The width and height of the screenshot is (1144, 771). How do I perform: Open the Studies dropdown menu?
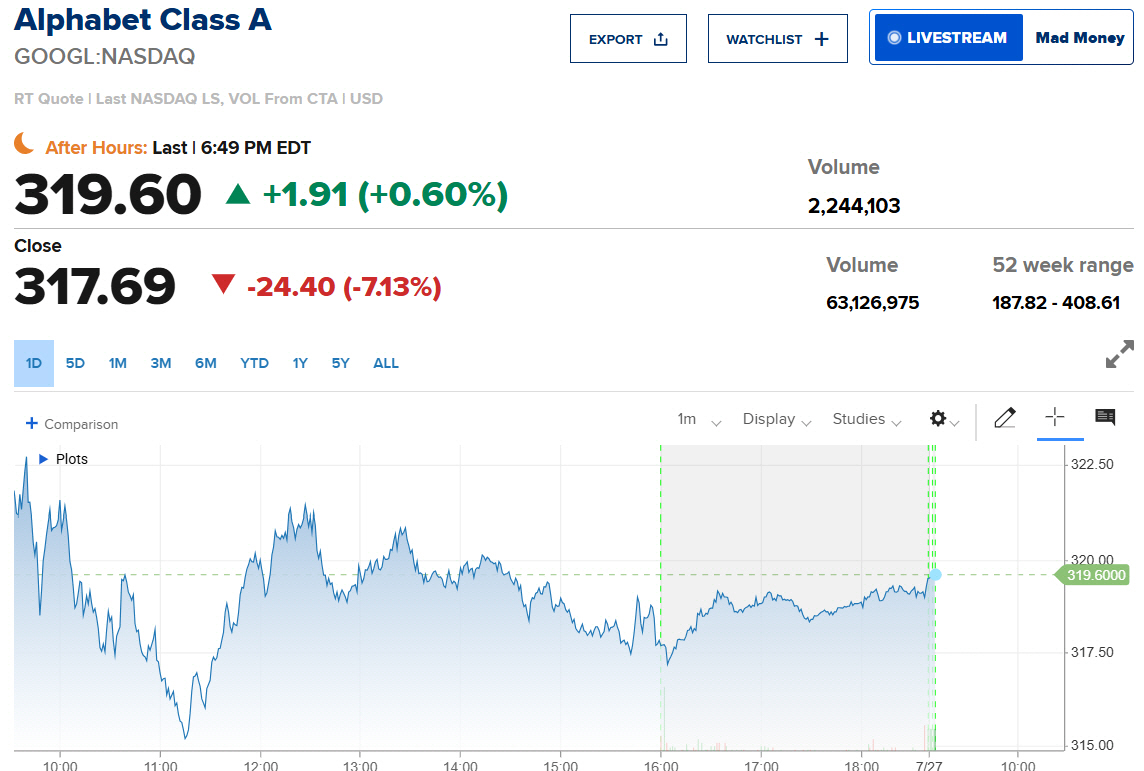pos(867,419)
